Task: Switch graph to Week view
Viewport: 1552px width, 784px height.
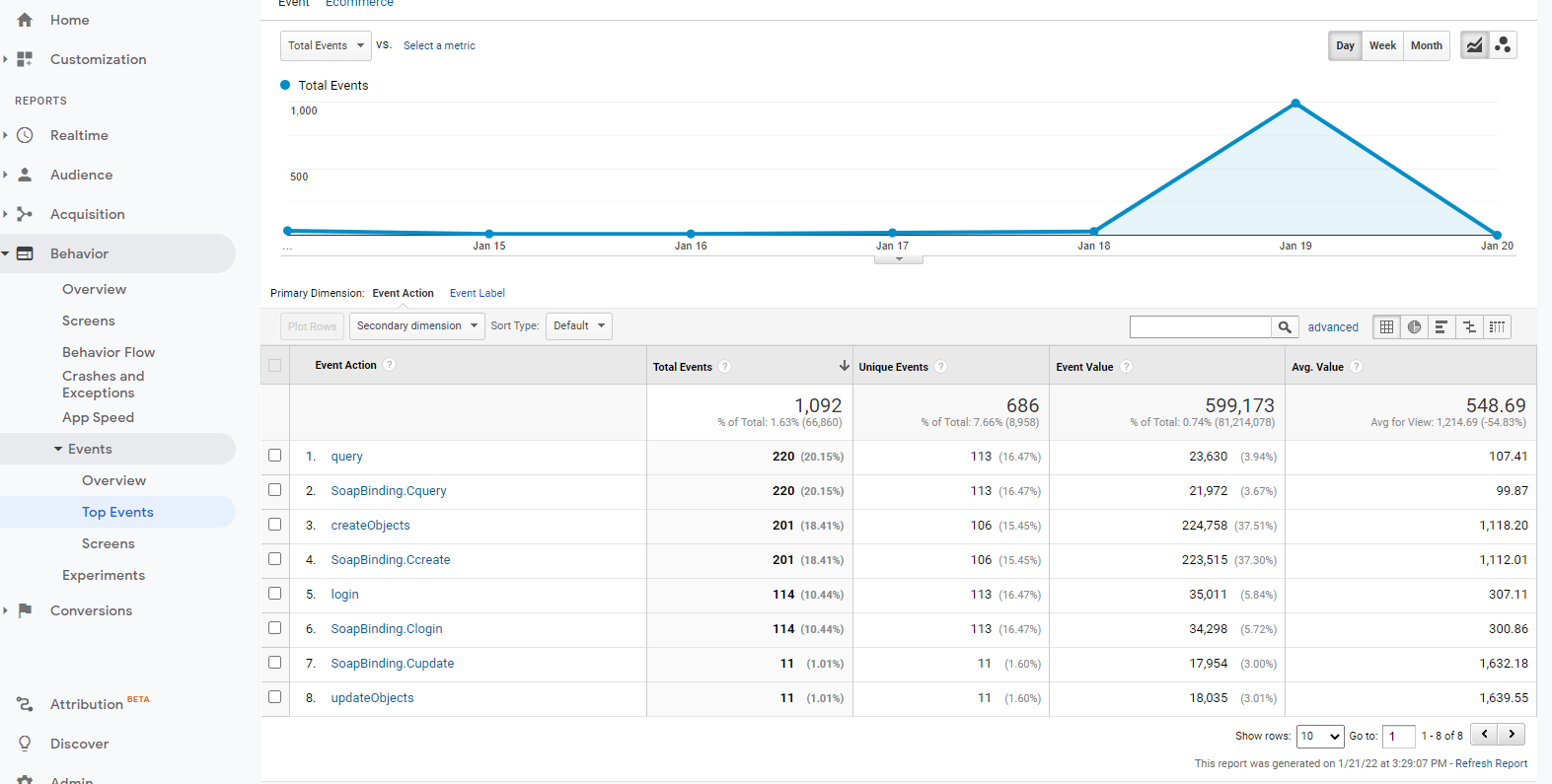Action: click(x=1382, y=45)
